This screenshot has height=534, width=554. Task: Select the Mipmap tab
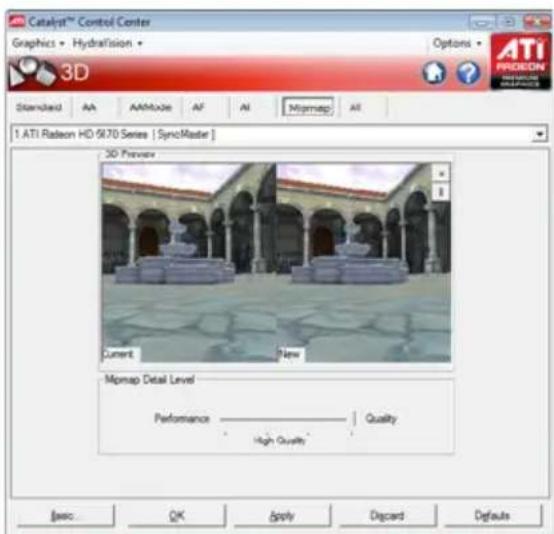pos(308,107)
